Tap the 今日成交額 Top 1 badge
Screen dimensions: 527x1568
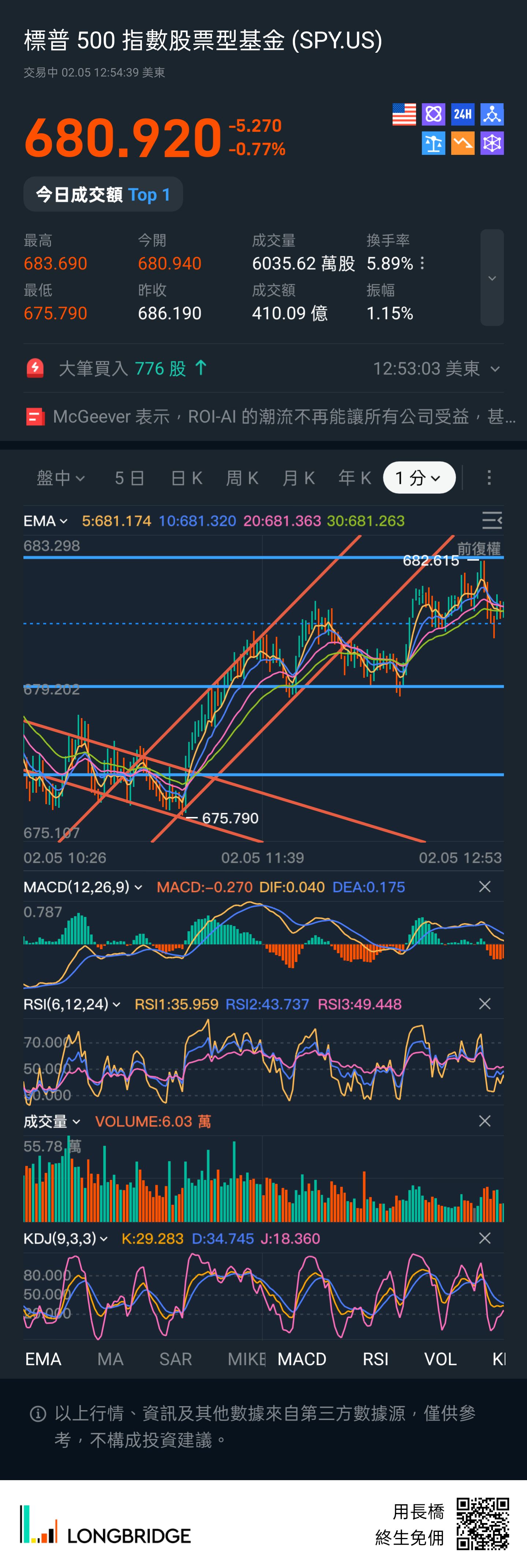[x=103, y=194]
